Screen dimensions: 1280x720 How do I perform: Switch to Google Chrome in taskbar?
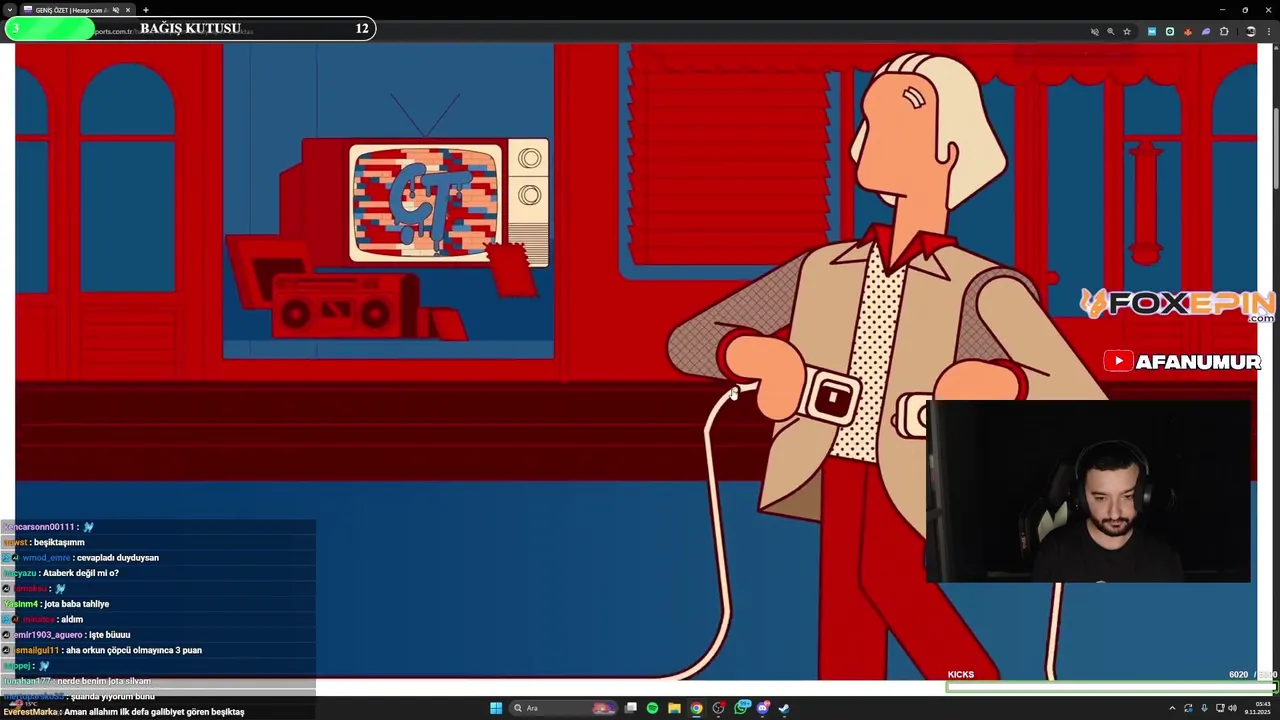pyautogui.click(x=696, y=708)
